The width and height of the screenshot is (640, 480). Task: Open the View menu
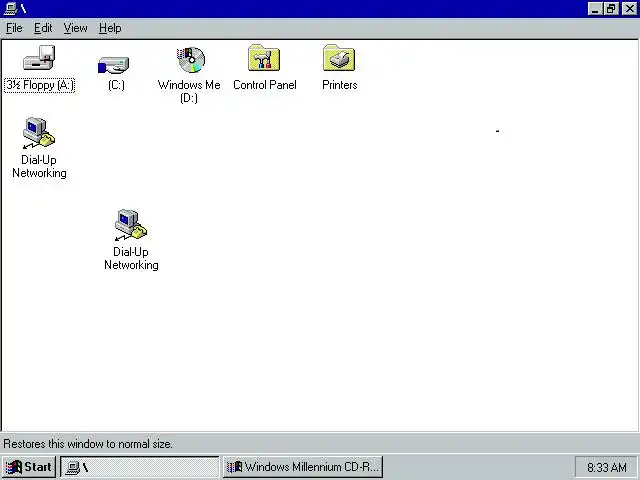point(76,28)
